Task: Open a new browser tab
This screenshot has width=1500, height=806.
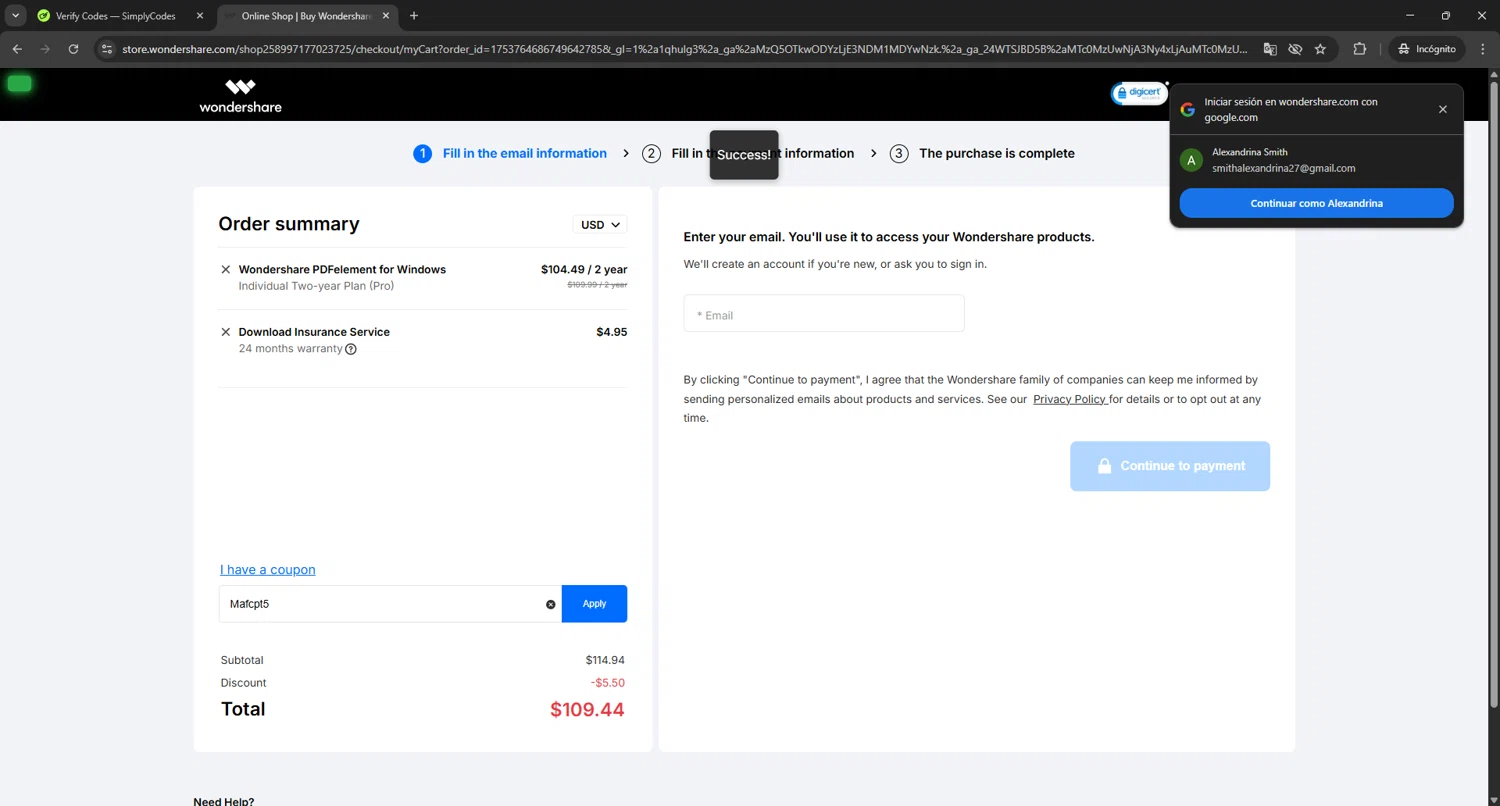Action: [x=414, y=16]
